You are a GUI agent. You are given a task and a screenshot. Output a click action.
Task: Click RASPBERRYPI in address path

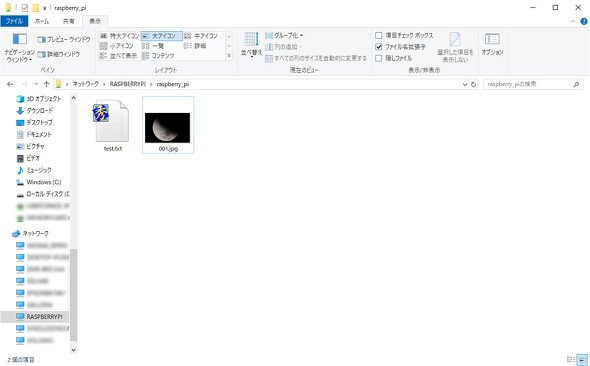[127, 84]
